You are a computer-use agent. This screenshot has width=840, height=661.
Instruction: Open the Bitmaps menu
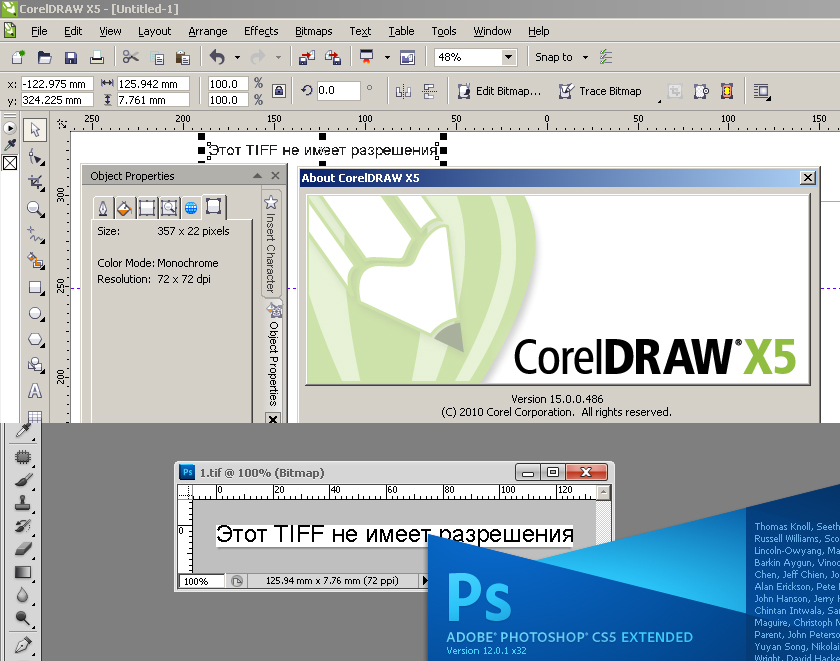tap(313, 31)
